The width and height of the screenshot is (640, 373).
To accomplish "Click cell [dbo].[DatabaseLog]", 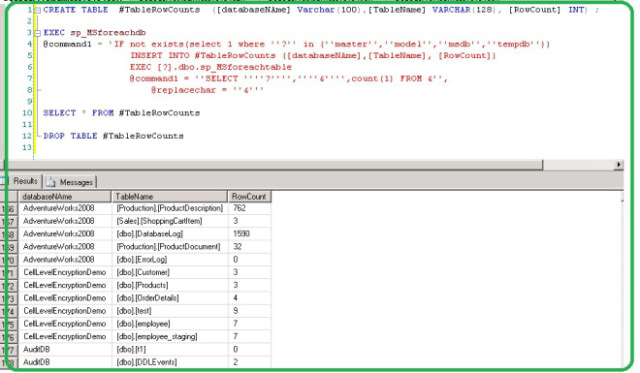I will (169, 234).
